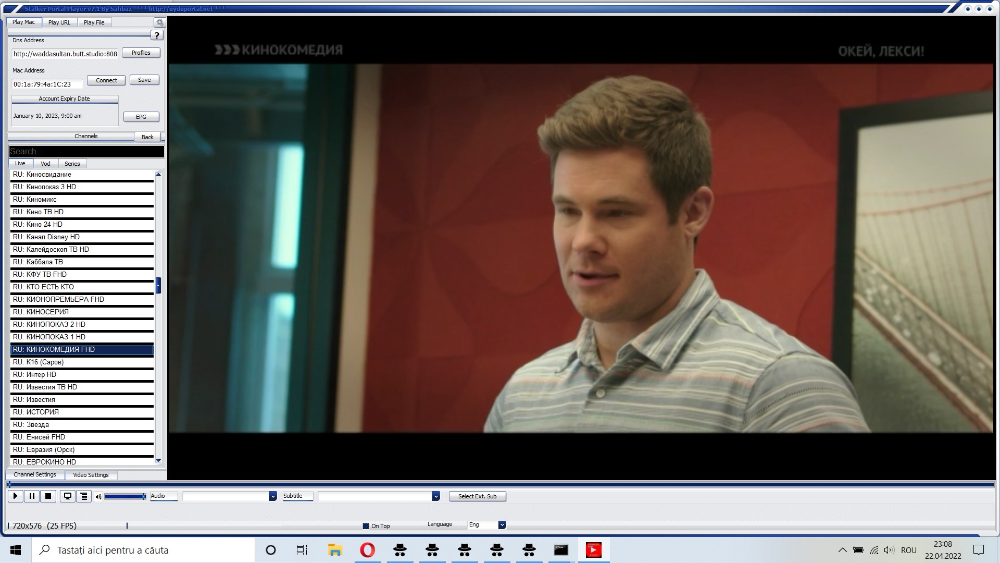
Task: Select the Series tab
Action: click(x=72, y=164)
